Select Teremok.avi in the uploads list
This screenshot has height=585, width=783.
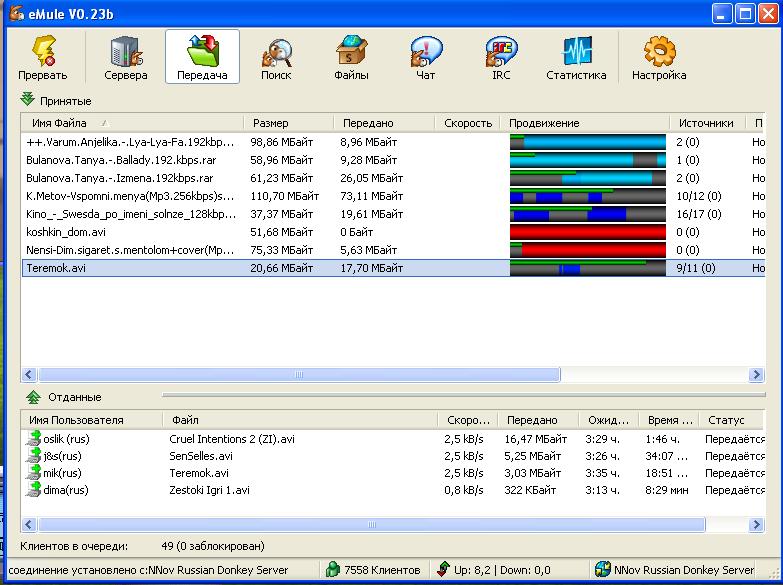(x=199, y=473)
